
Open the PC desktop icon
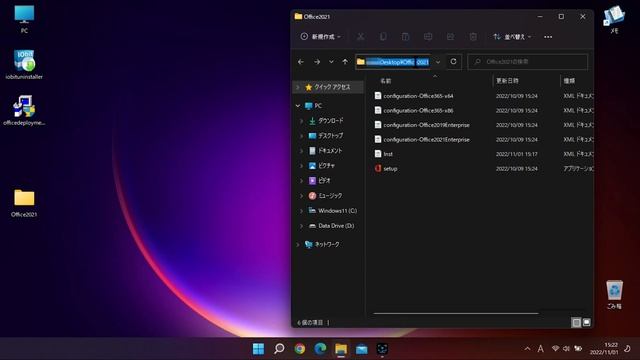point(24,19)
